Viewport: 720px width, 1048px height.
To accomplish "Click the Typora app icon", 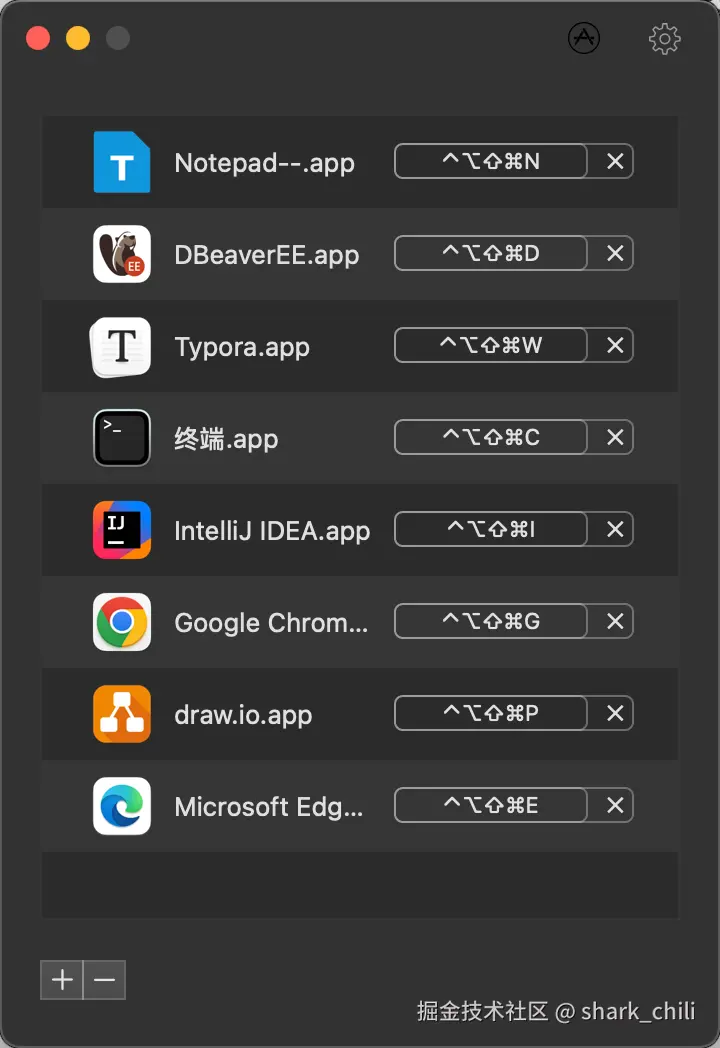I will pyautogui.click(x=122, y=347).
